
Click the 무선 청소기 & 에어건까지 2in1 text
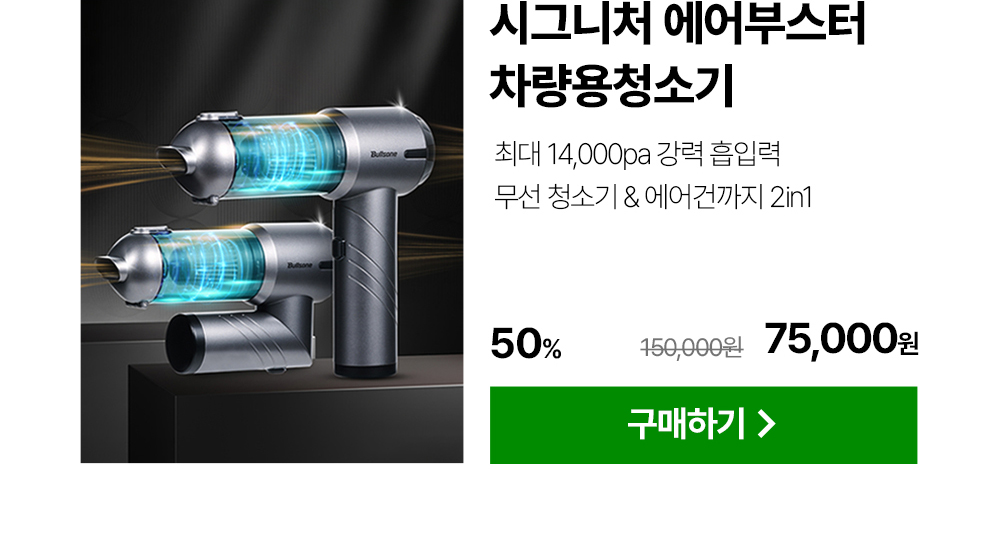pos(653,196)
